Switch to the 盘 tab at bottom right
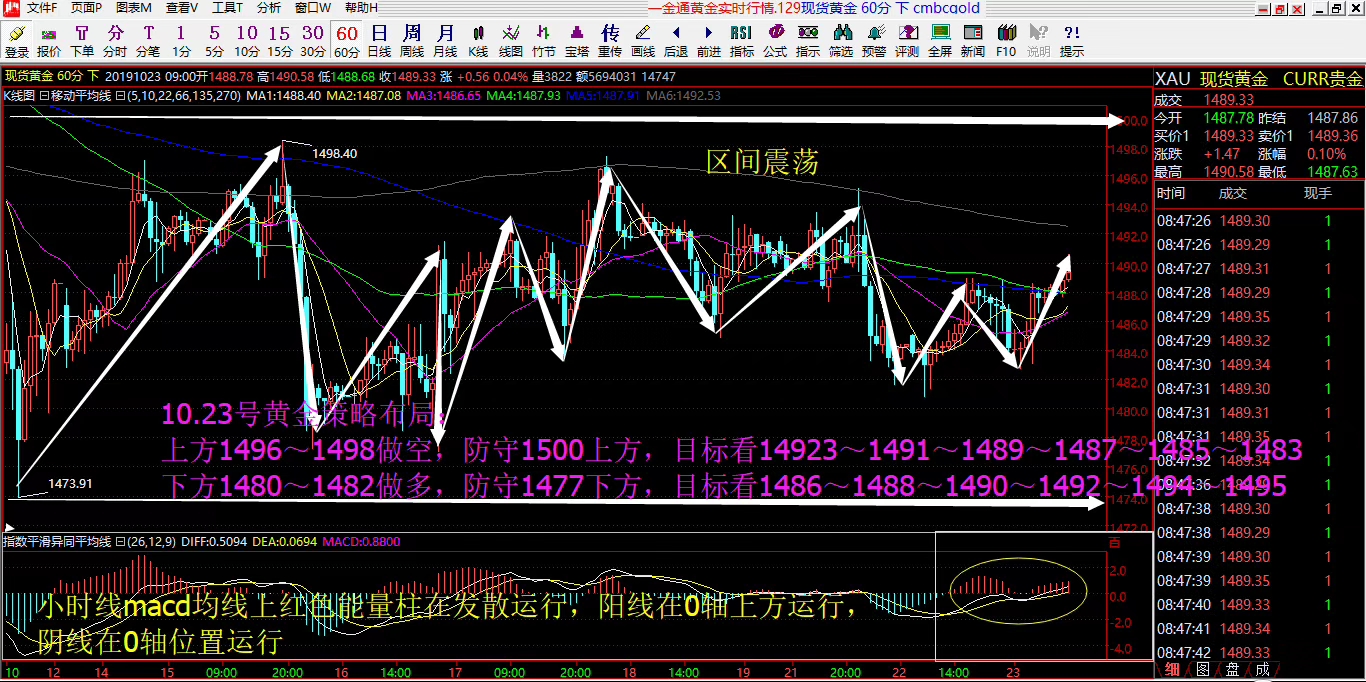Image resolution: width=1366 pixels, height=682 pixels. tap(1233, 669)
